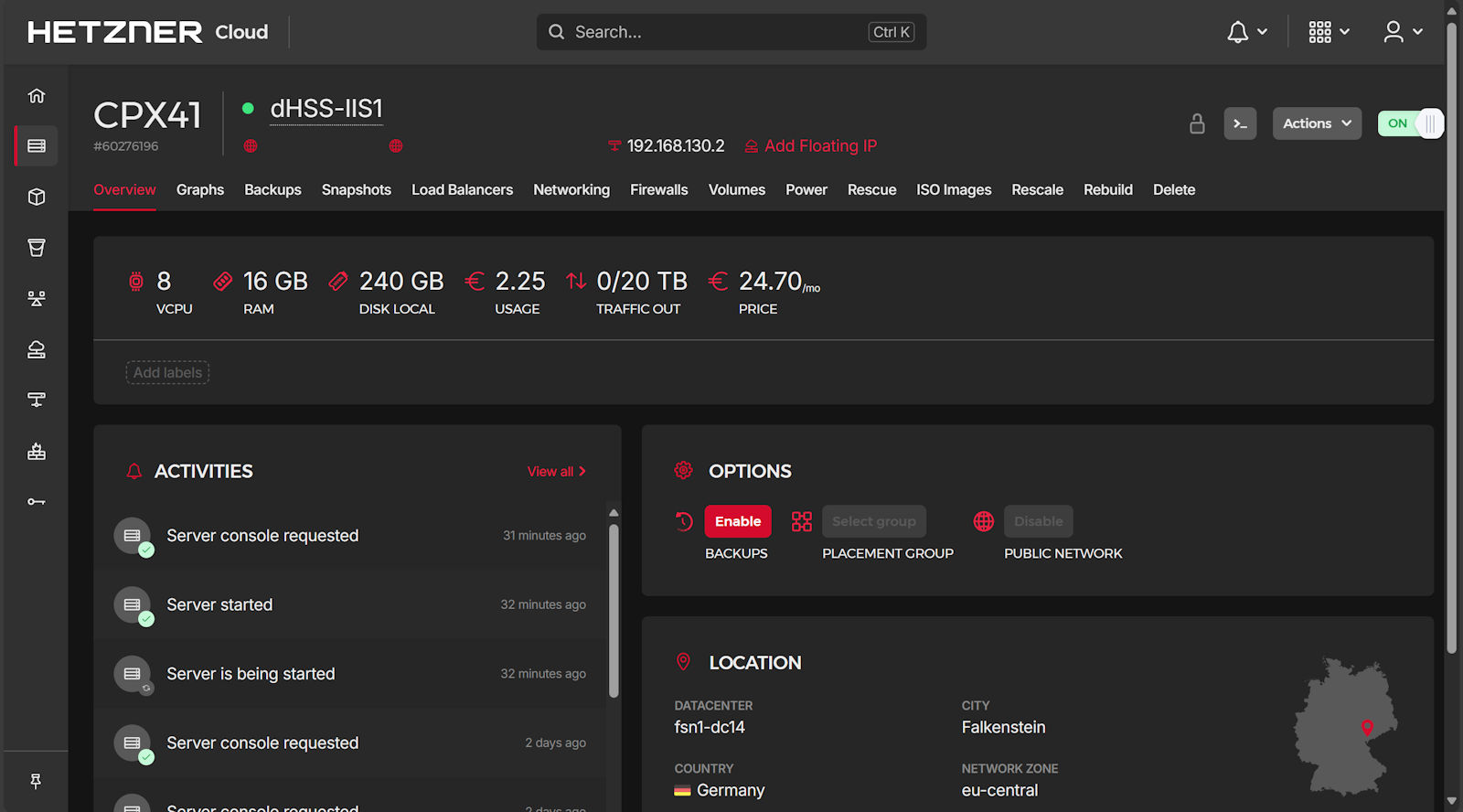Open the cube-shaped sidebar icon
This screenshot has height=812, width=1463.
pyautogui.click(x=37, y=197)
